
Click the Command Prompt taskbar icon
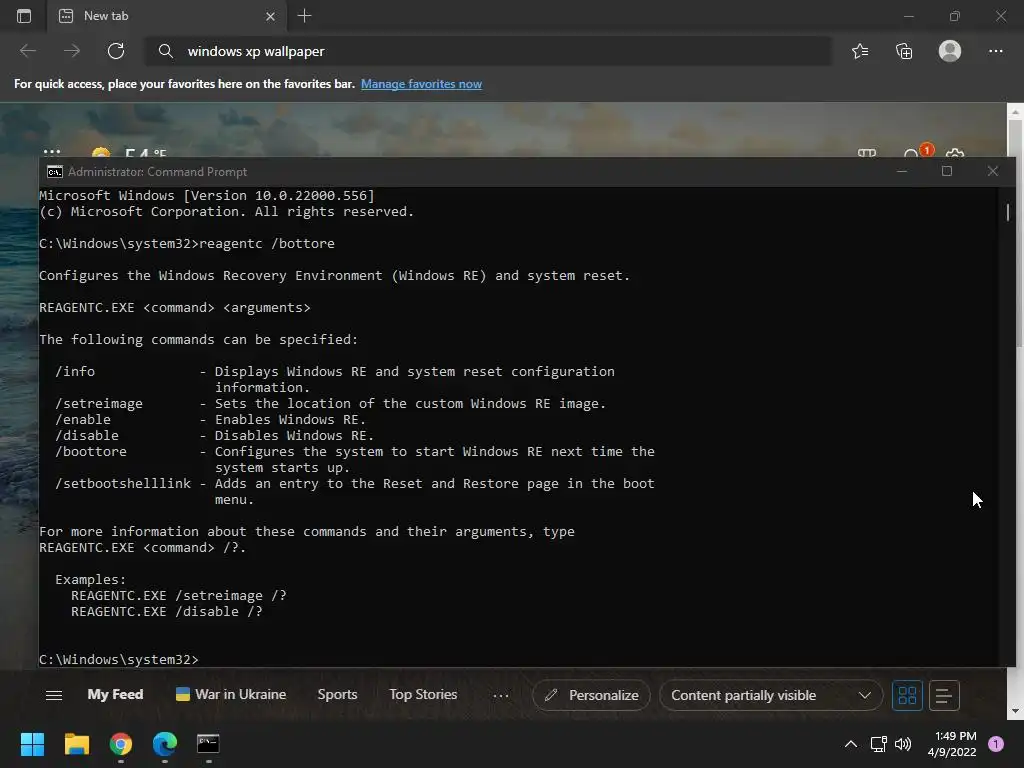pyautogui.click(x=208, y=744)
